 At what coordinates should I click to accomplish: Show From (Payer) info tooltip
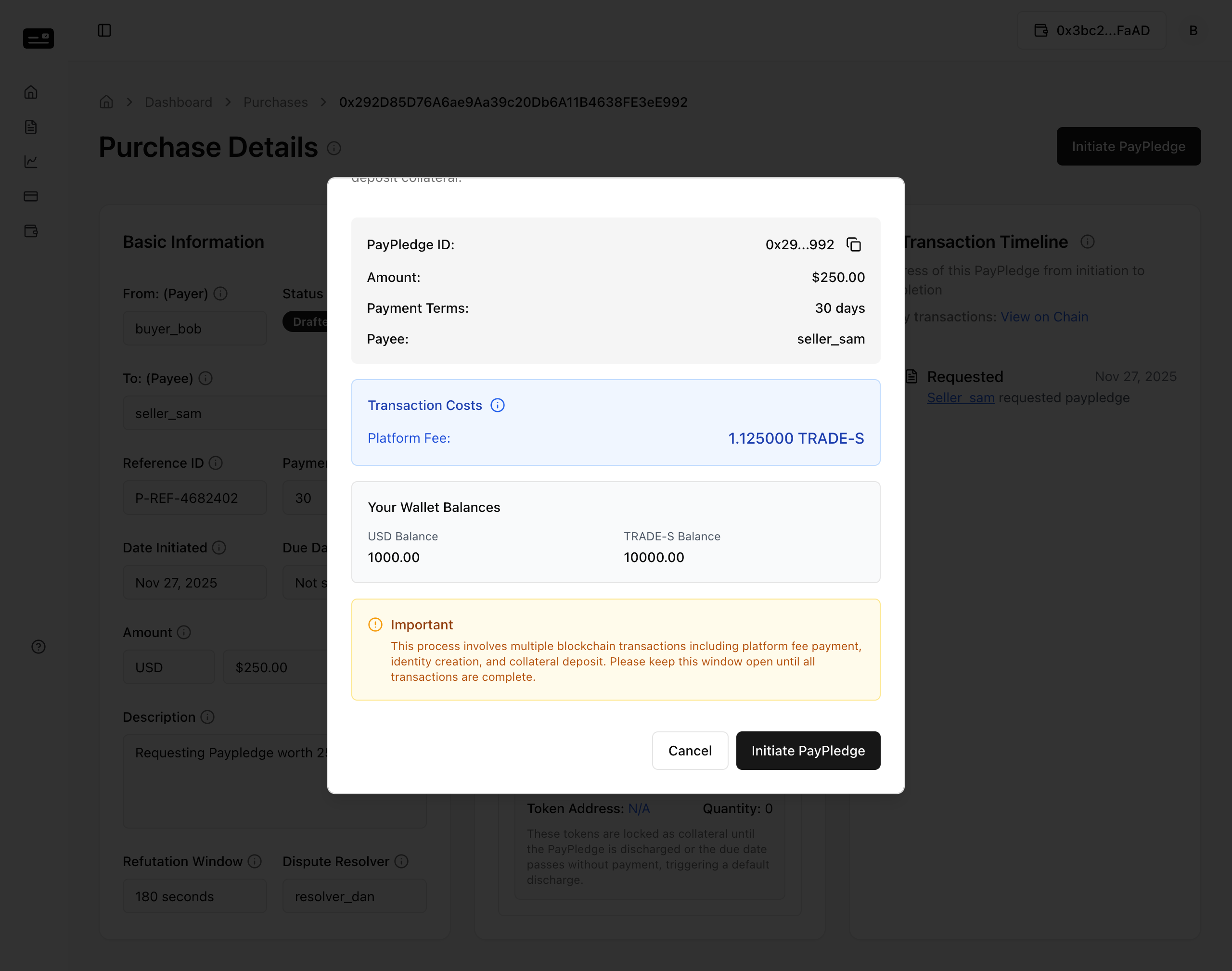coord(220,294)
